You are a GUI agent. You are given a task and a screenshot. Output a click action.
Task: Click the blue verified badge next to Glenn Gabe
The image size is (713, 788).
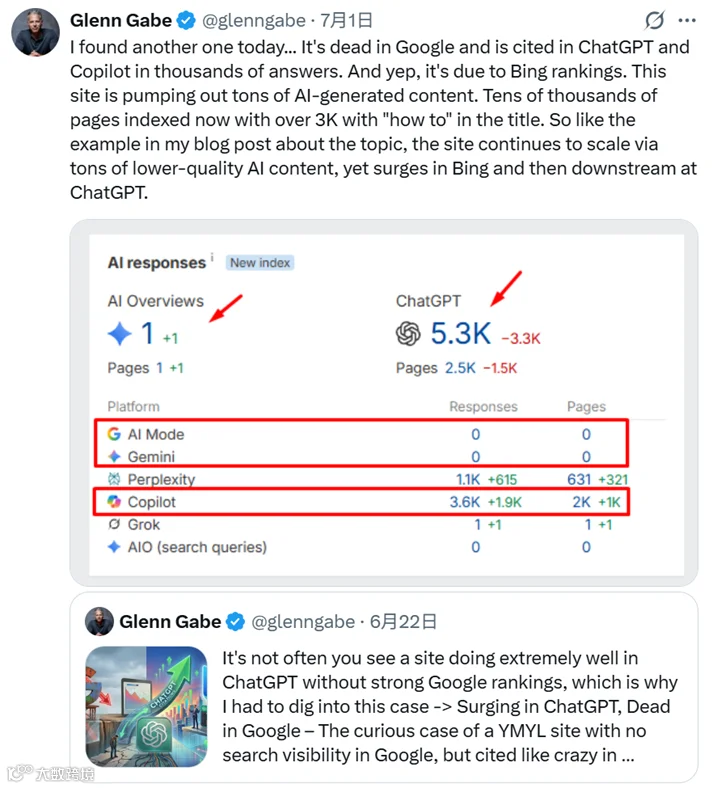186,21
